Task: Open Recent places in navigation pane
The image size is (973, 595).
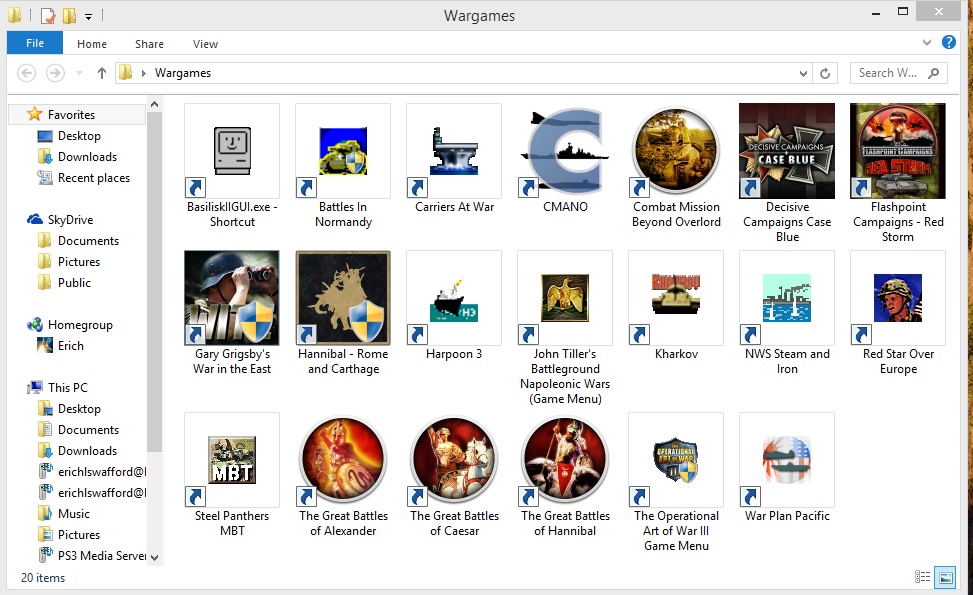Action: [x=94, y=177]
